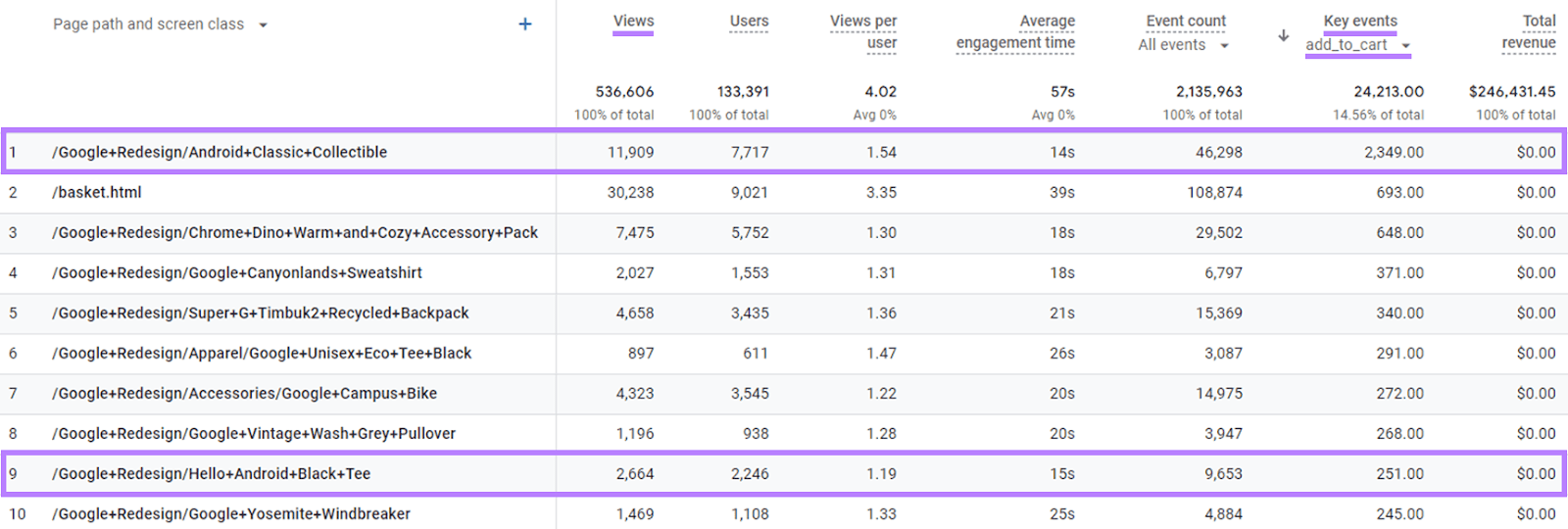Click the Key events column header

[1360, 22]
